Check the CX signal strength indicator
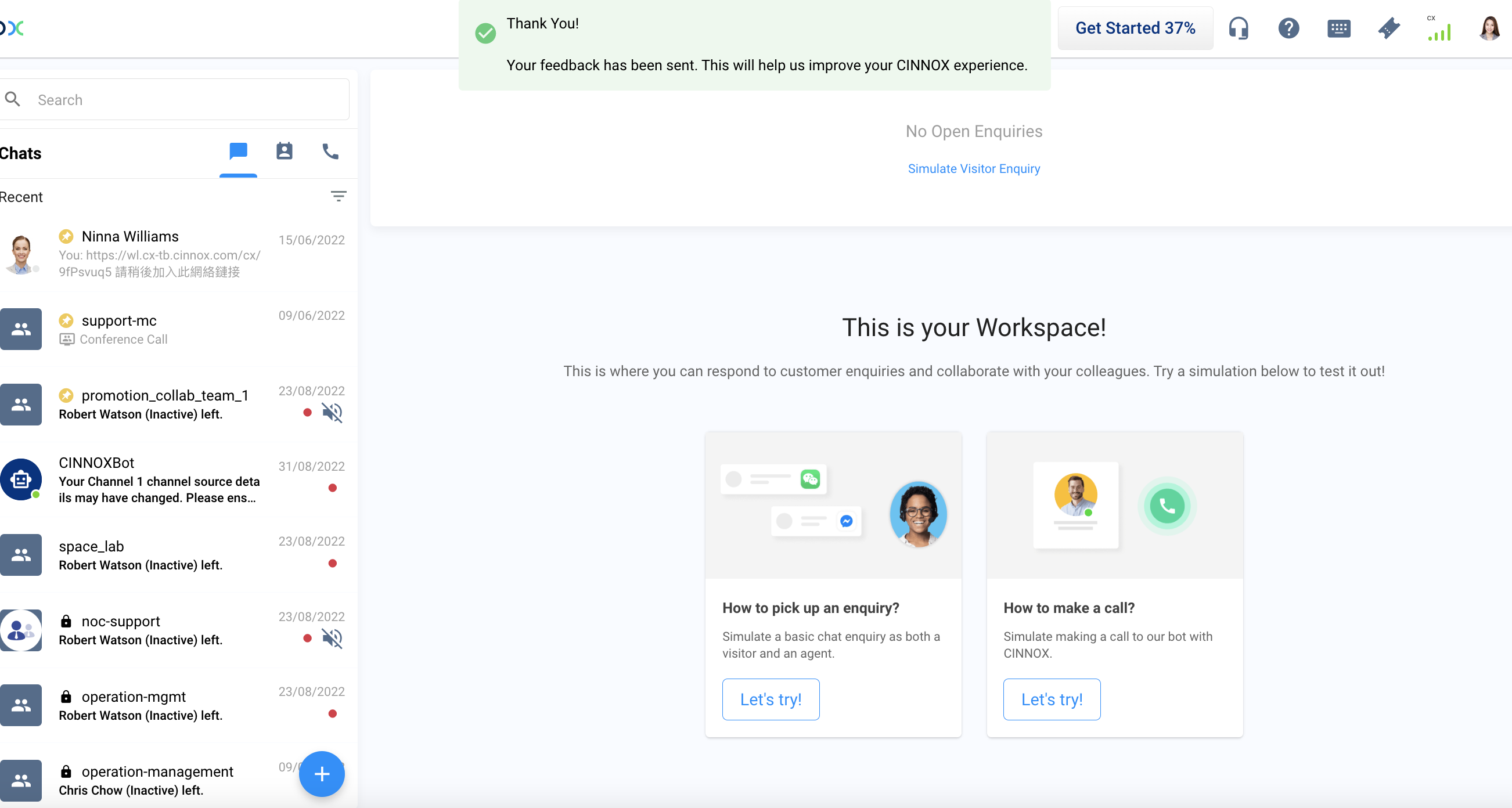This screenshot has width=1512, height=808. [x=1439, y=30]
